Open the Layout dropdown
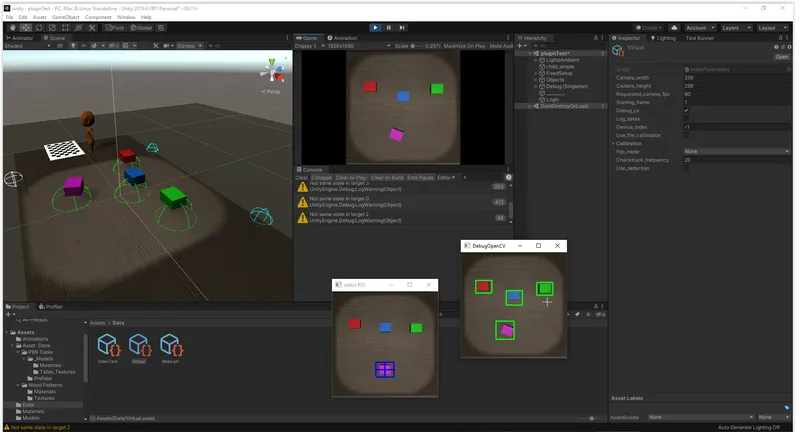Screen dimensions: 800x432 point(772,28)
